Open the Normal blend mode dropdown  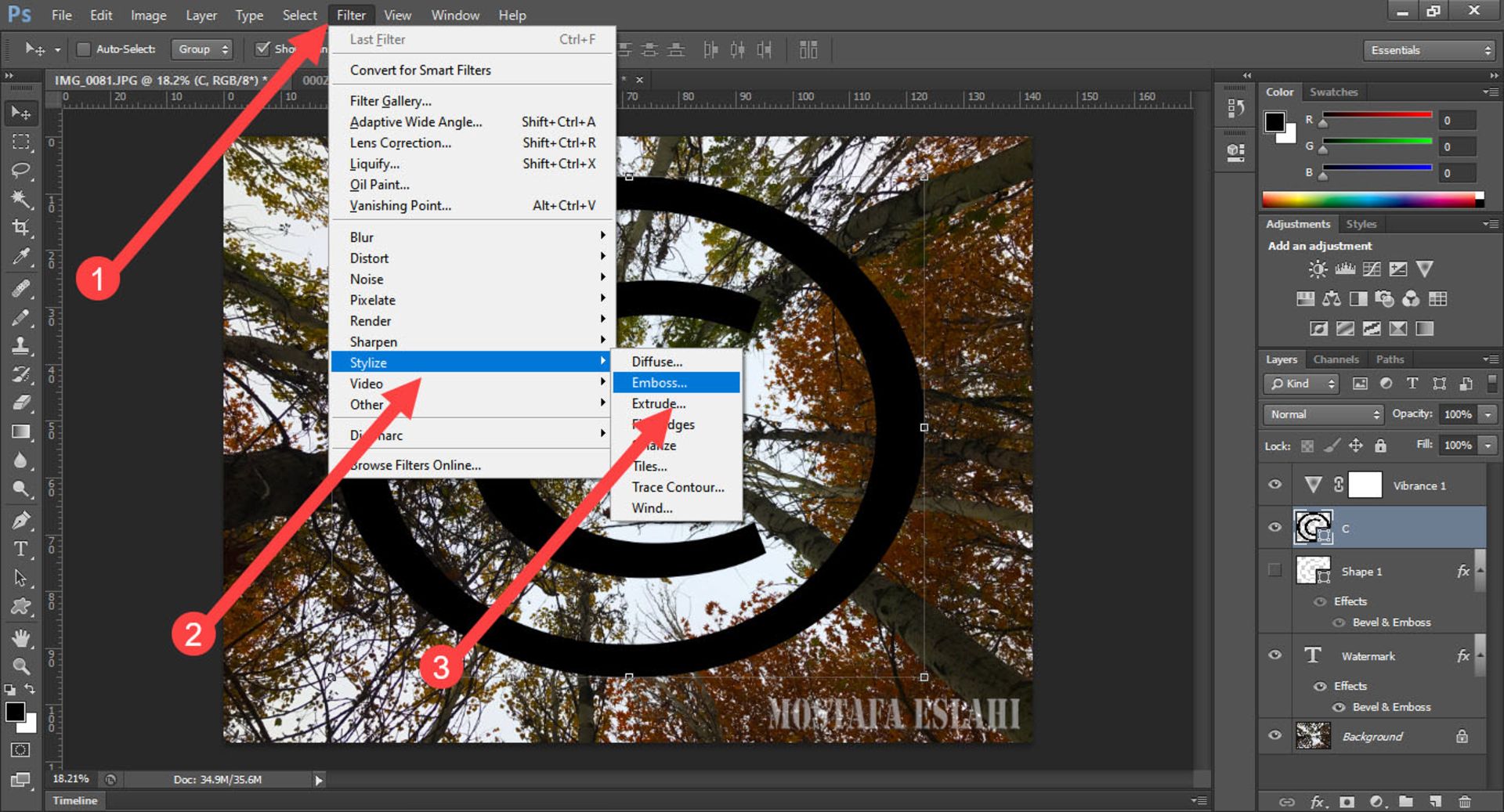pyautogui.click(x=1323, y=414)
